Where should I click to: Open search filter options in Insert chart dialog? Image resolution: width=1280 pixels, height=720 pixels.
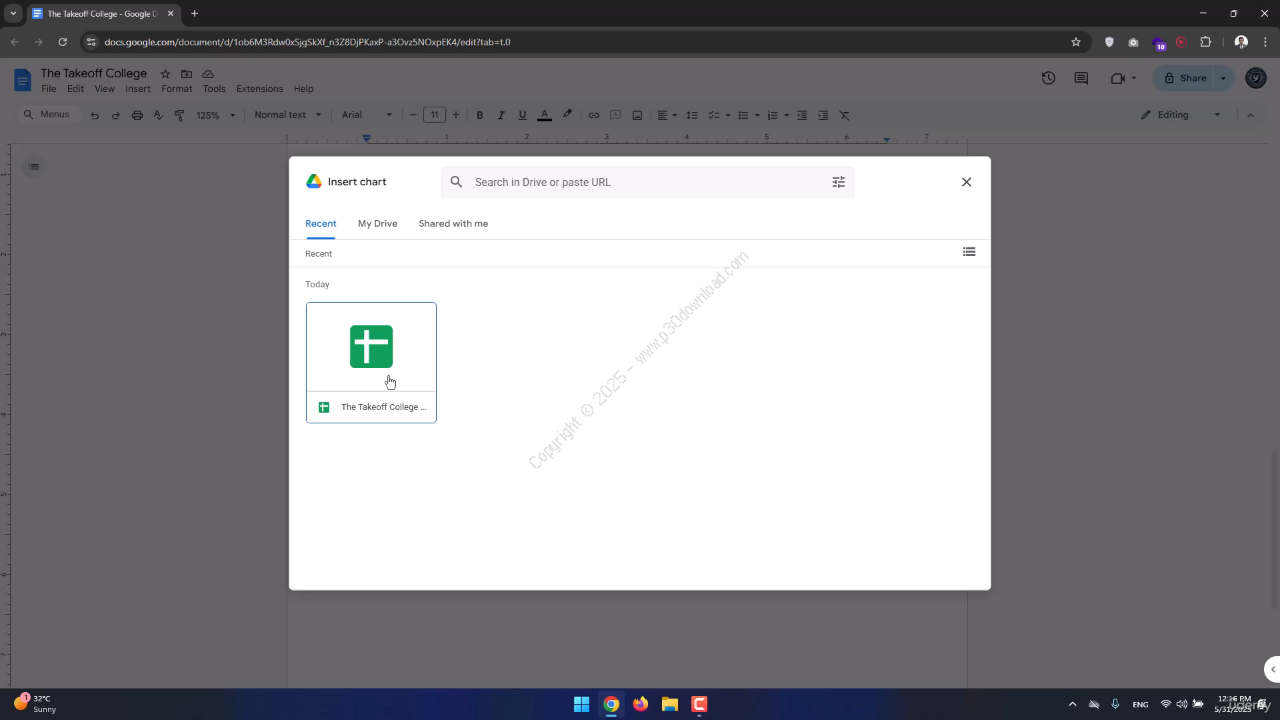pyautogui.click(x=838, y=182)
